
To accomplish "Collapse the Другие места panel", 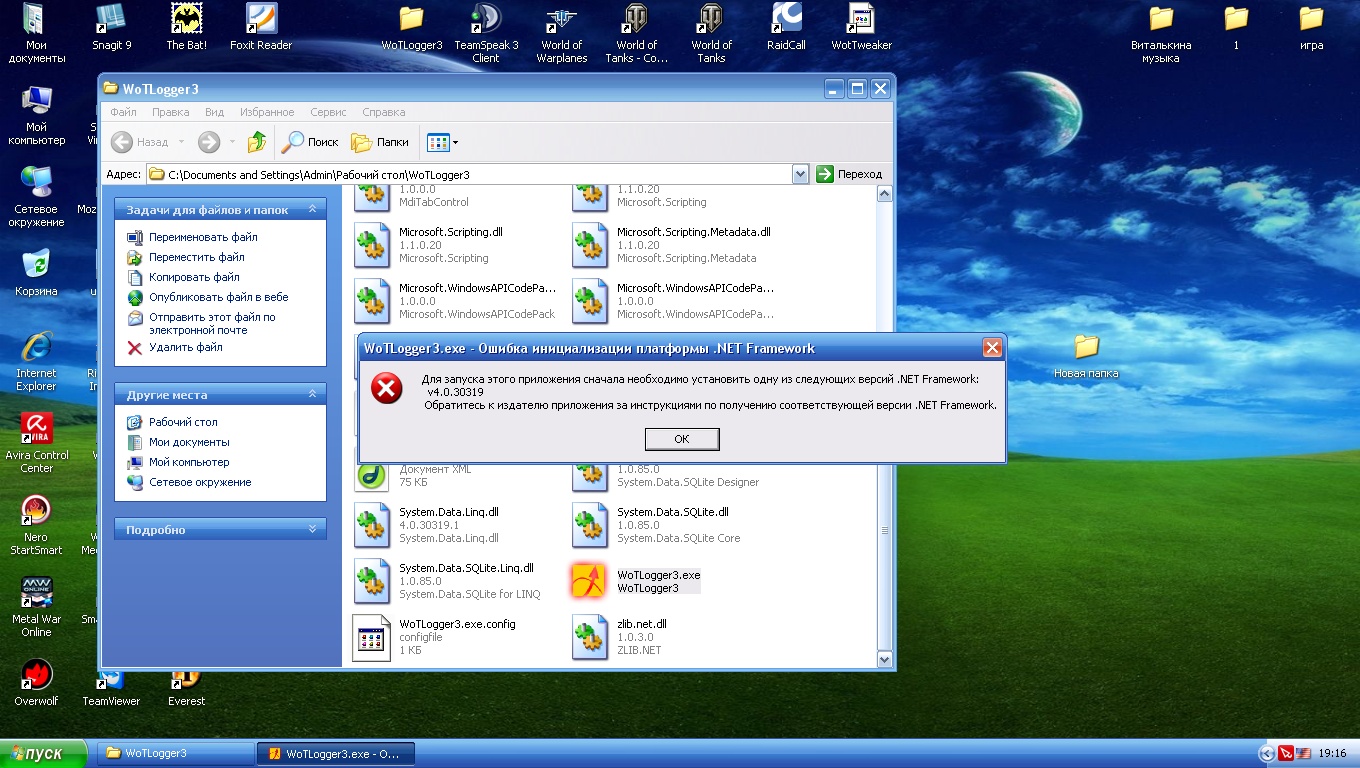I will coord(312,394).
